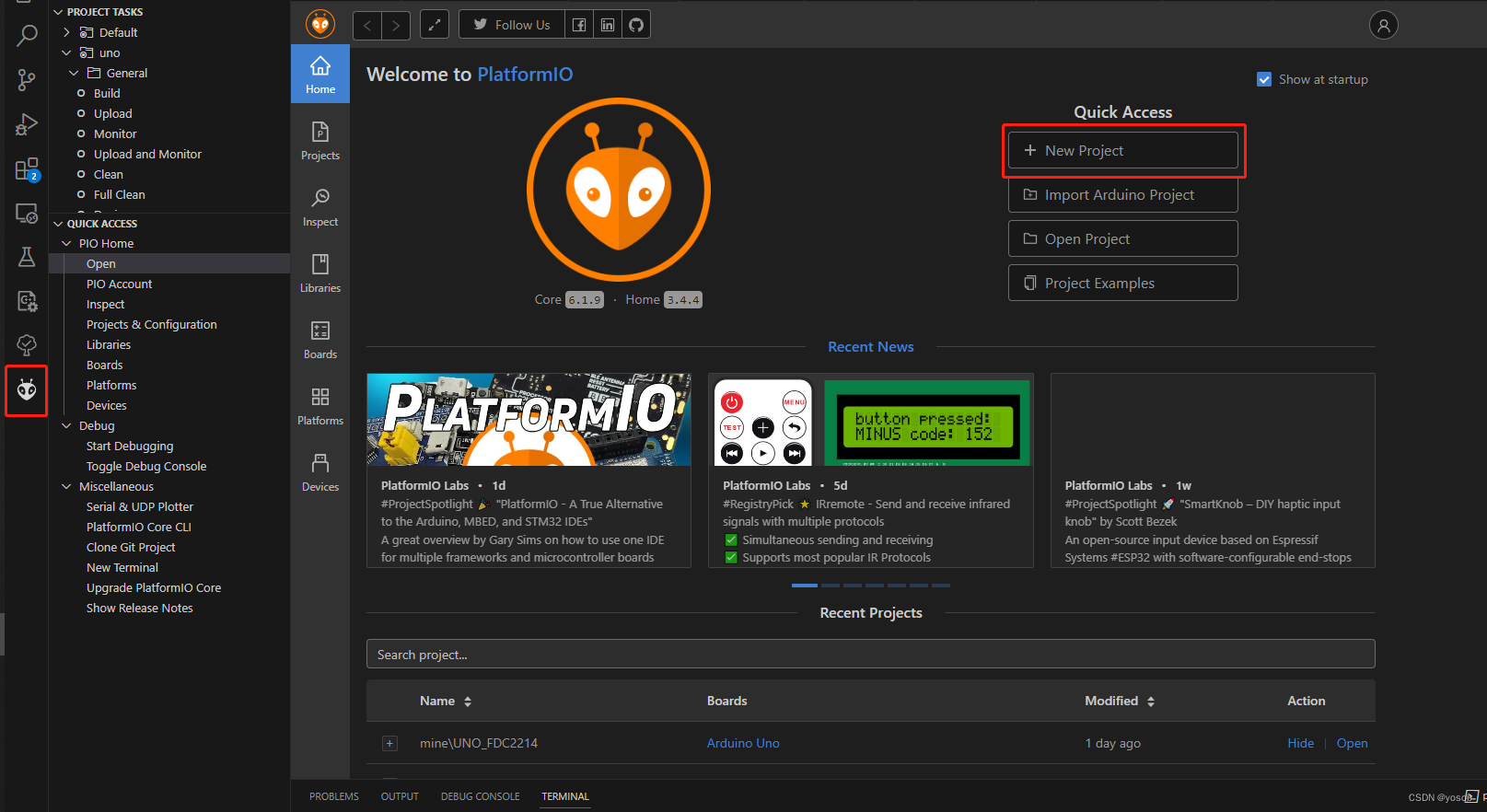Image resolution: width=1487 pixels, height=812 pixels.
Task: Open Boards in PIO sidebar
Action: point(320,340)
